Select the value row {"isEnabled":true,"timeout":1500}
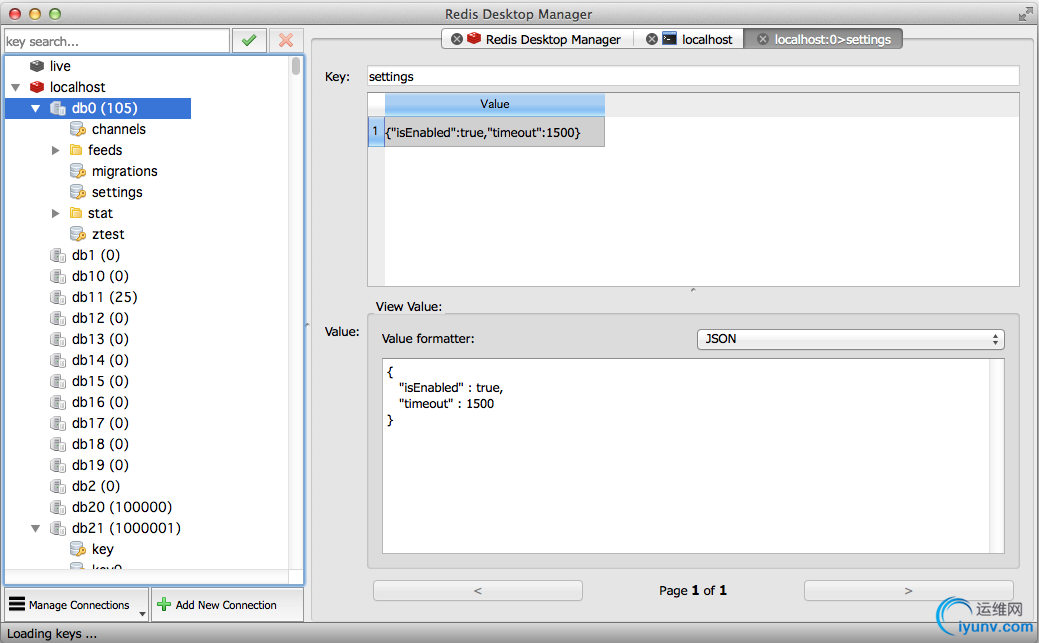This screenshot has height=643, width=1039. coord(494,132)
